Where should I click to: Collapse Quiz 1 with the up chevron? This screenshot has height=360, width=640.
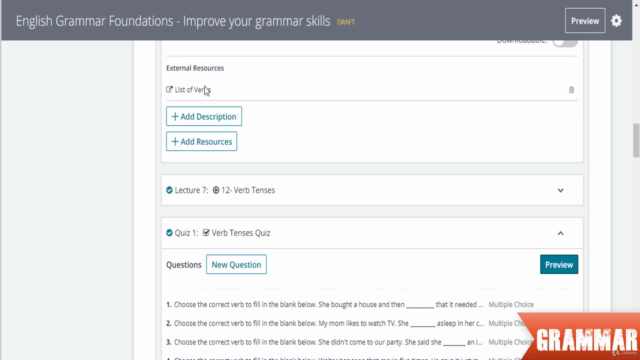pyautogui.click(x=560, y=233)
